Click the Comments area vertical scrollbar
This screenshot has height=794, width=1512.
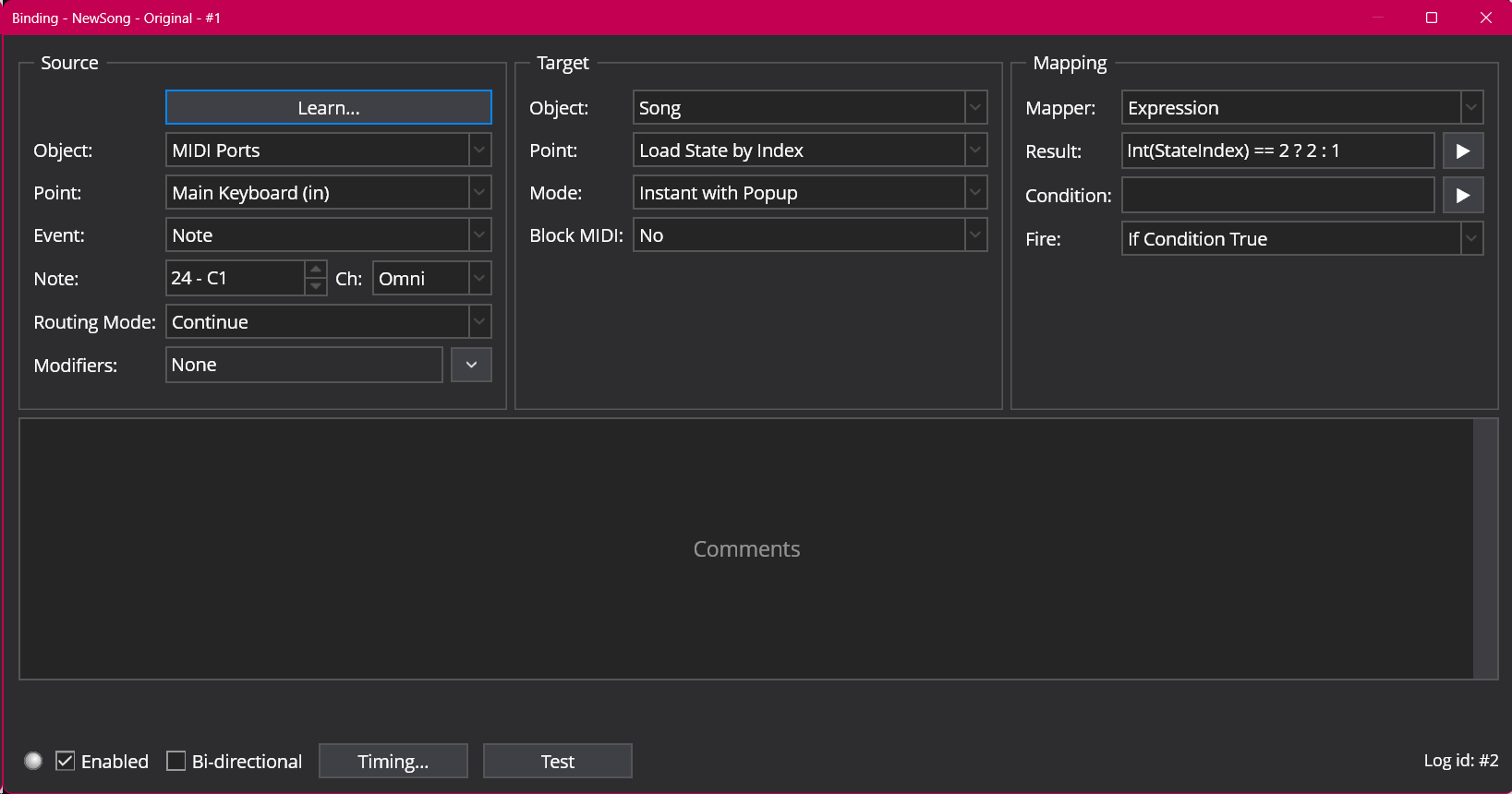tap(1485, 549)
